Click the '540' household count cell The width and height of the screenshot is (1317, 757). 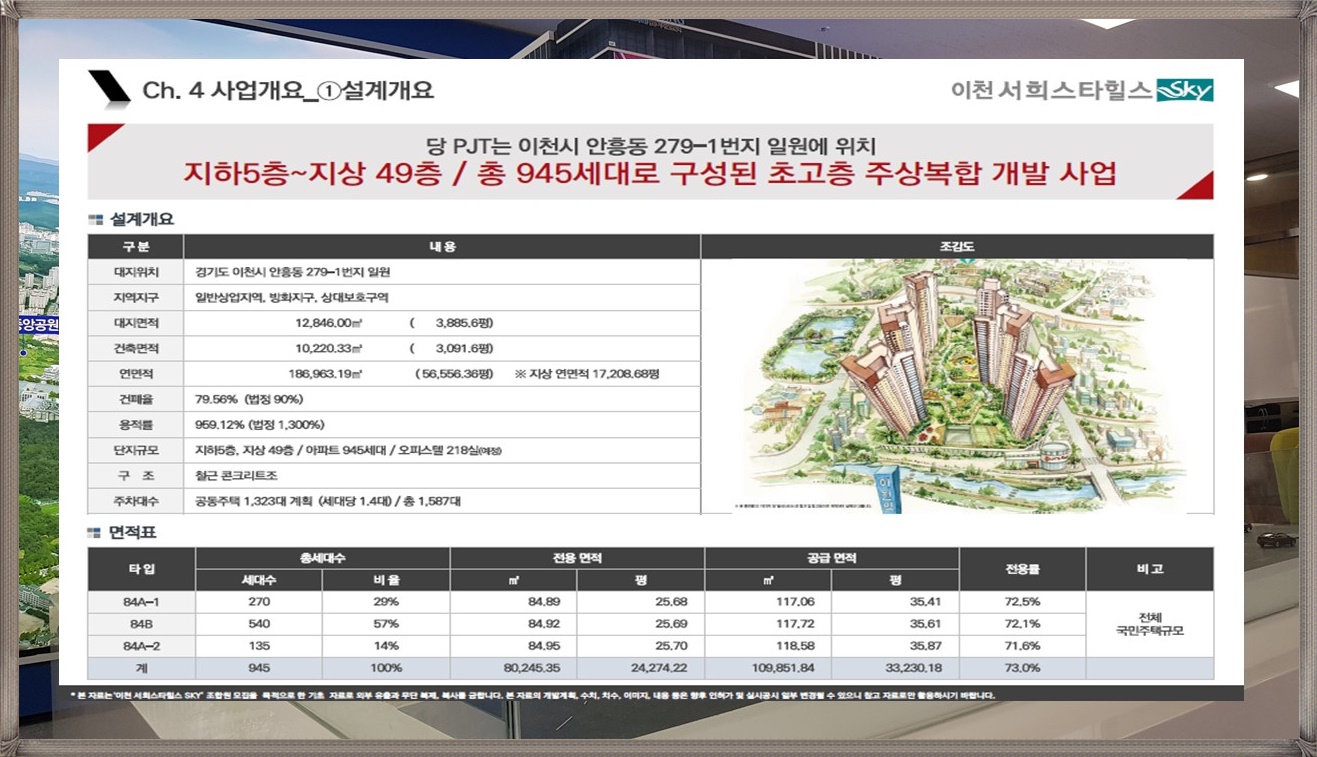click(x=259, y=624)
